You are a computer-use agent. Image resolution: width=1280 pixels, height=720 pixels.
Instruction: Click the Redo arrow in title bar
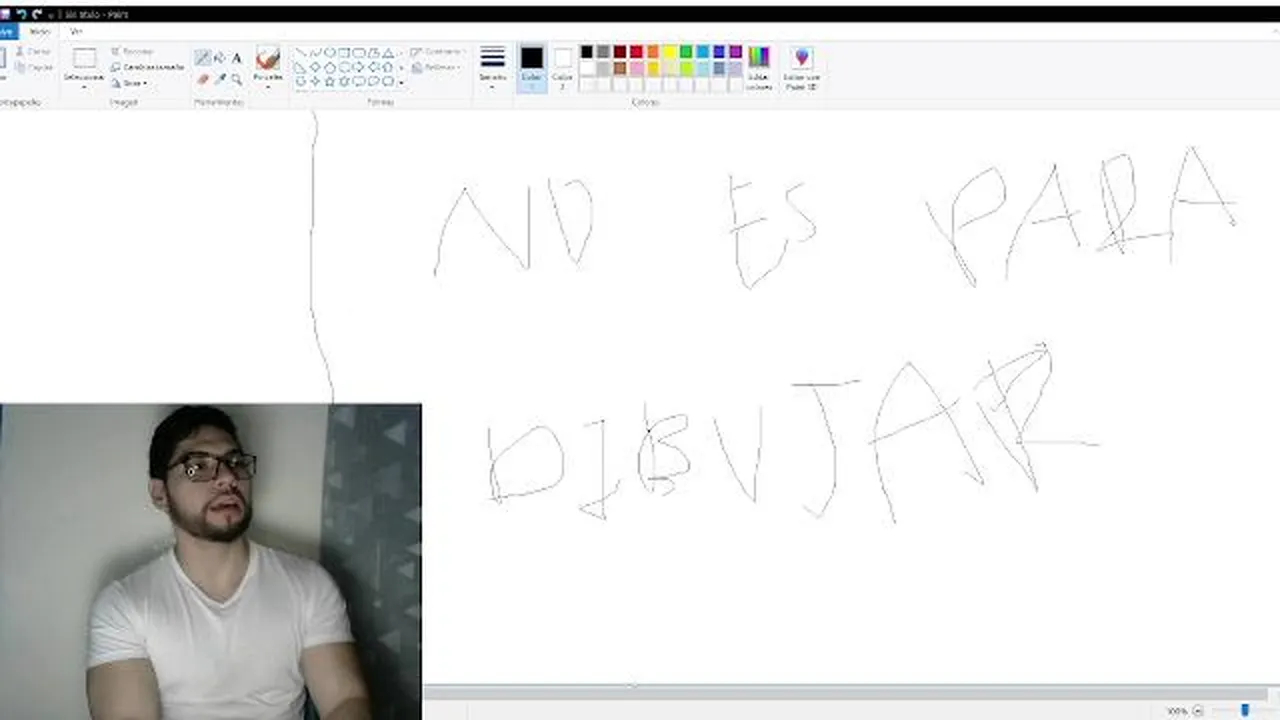pyautogui.click(x=37, y=14)
